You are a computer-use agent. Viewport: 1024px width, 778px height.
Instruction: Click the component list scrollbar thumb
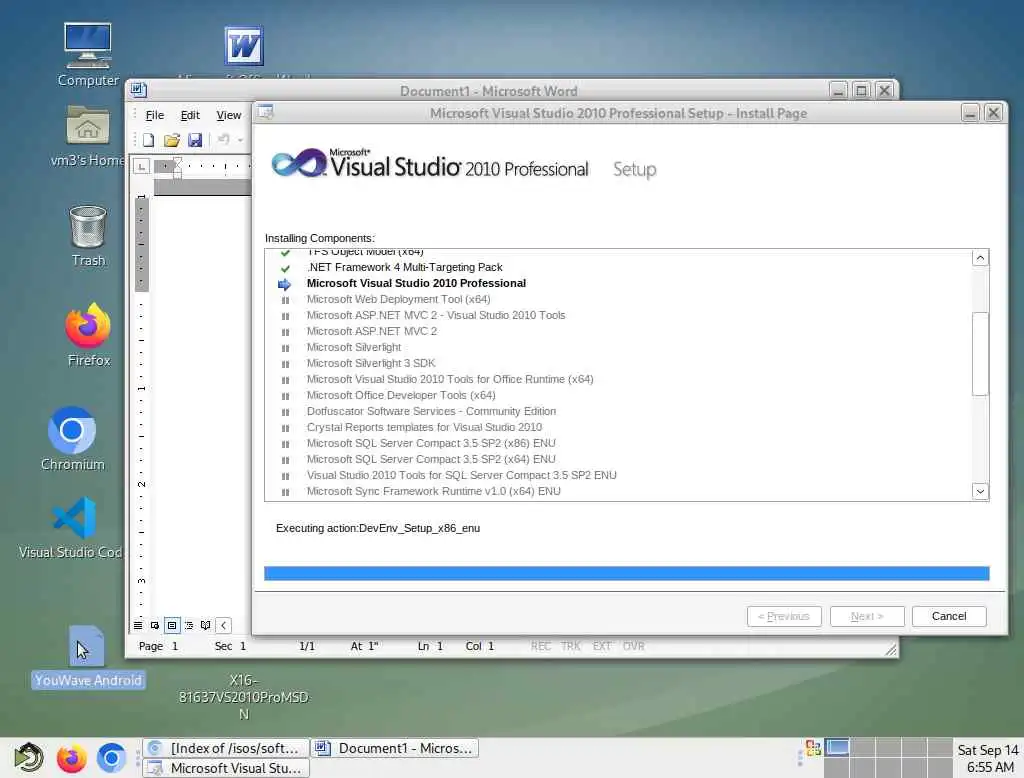point(980,353)
